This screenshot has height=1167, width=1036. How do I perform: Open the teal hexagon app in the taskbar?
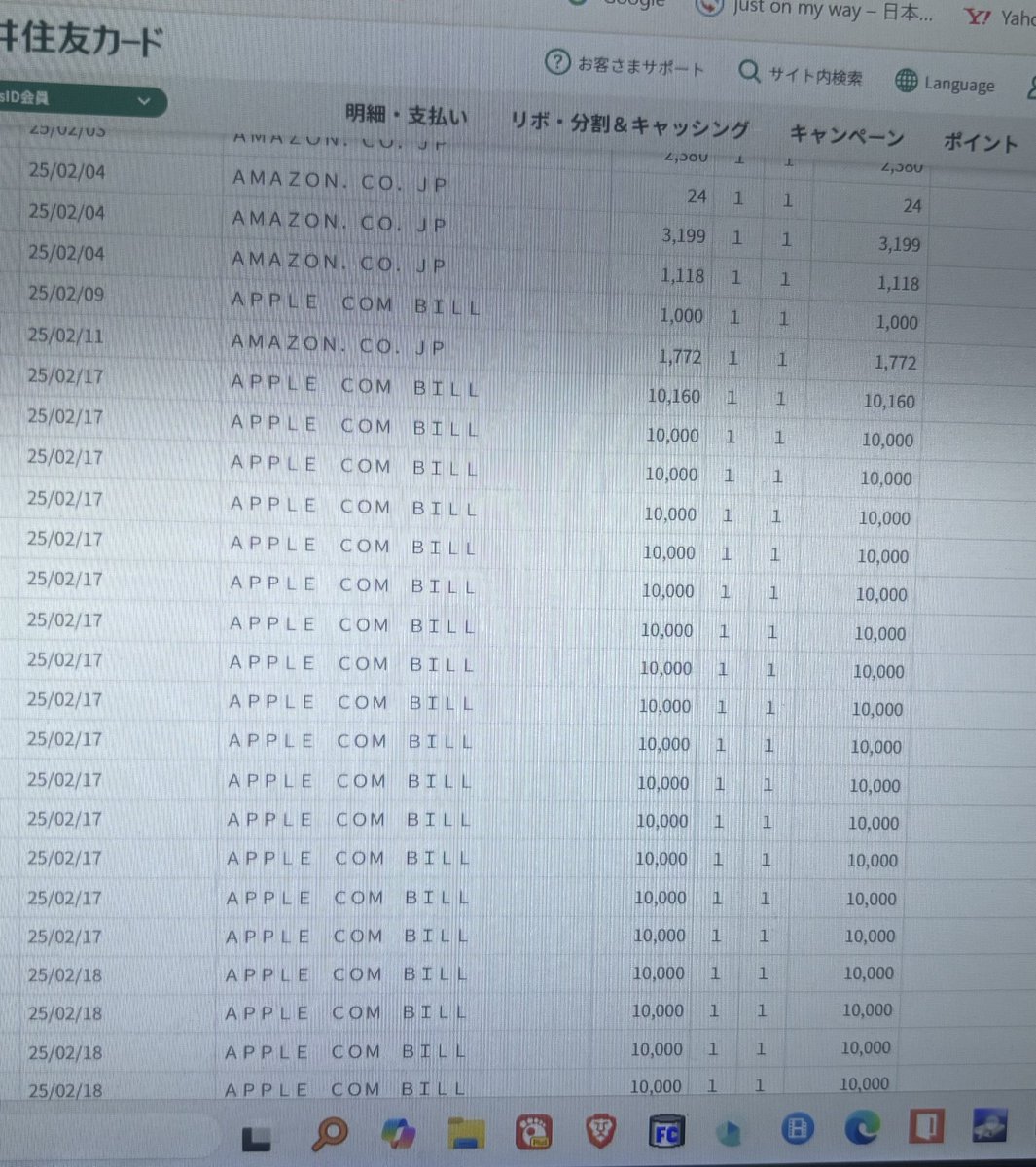tap(731, 1131)
